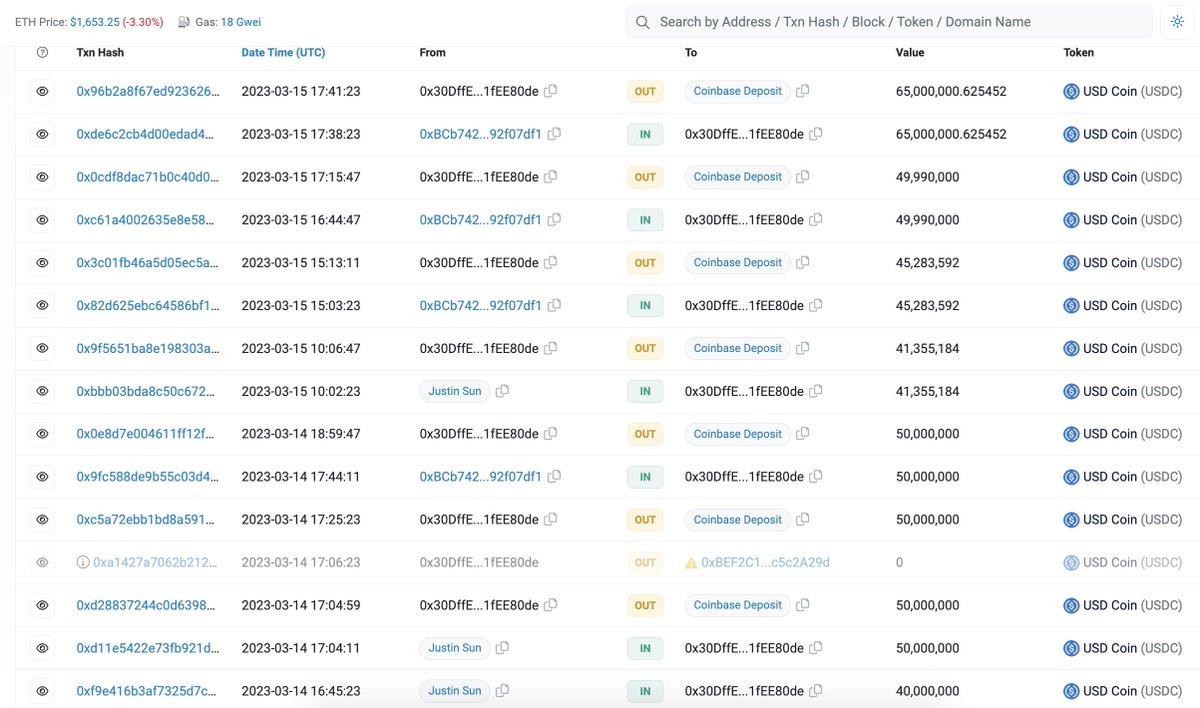Copy Coinbase Deposit address in 18:59:47 row

tap(803, 434)
